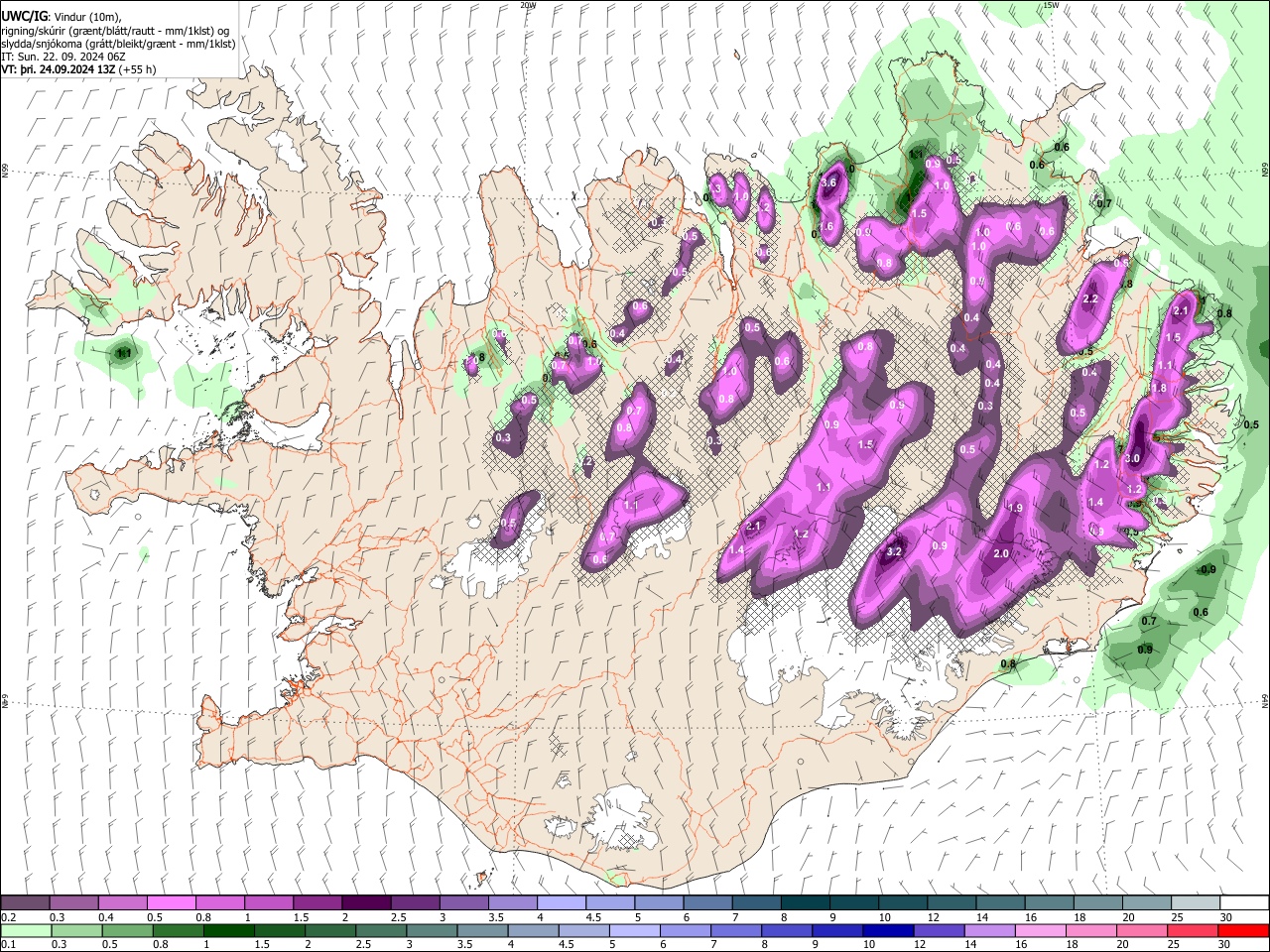Click the '0.1' label in the lower legend
1270x952 pixels.
tap(9, 945)
